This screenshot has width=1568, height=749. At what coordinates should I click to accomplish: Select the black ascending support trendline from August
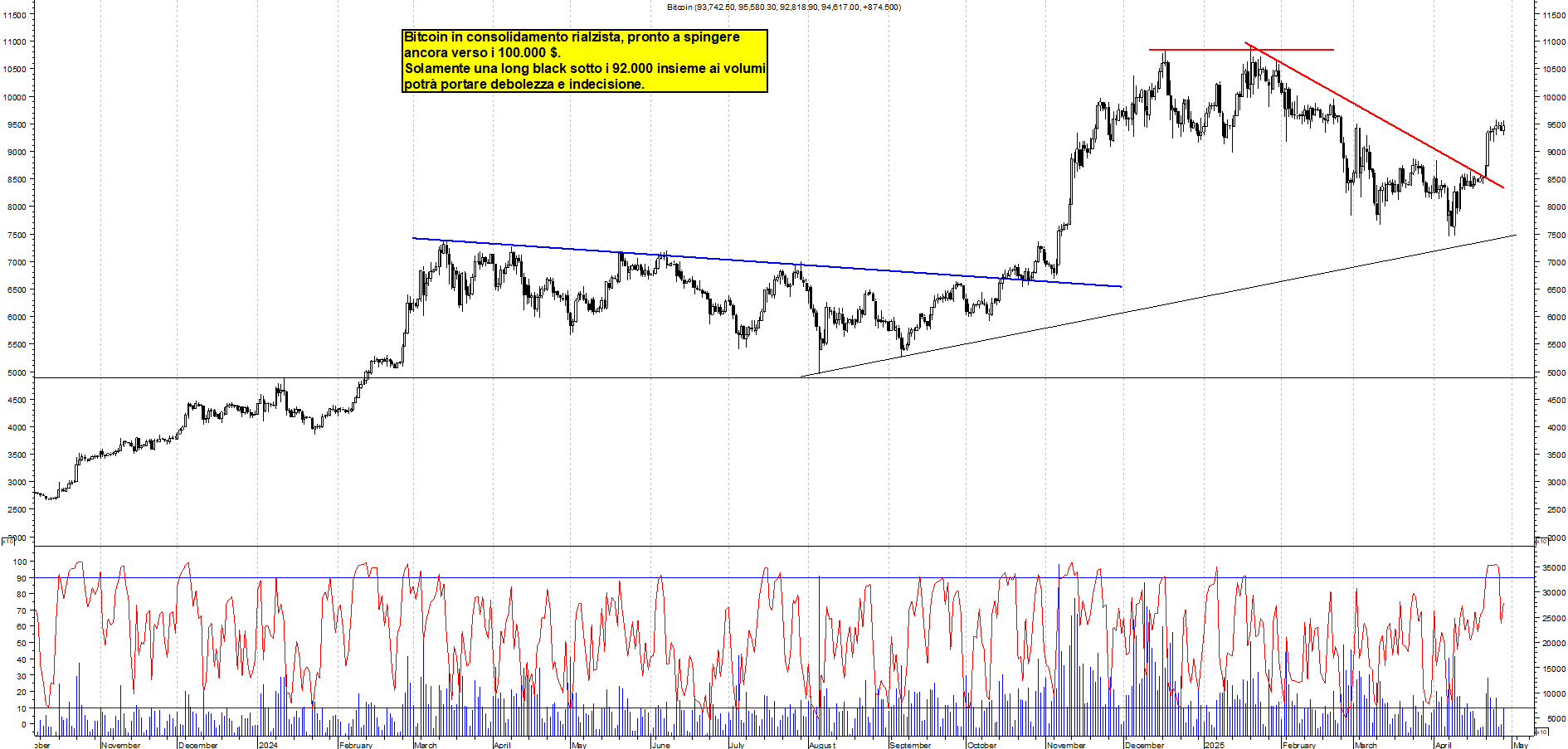pyautogui.click(x=1158, y=306)
